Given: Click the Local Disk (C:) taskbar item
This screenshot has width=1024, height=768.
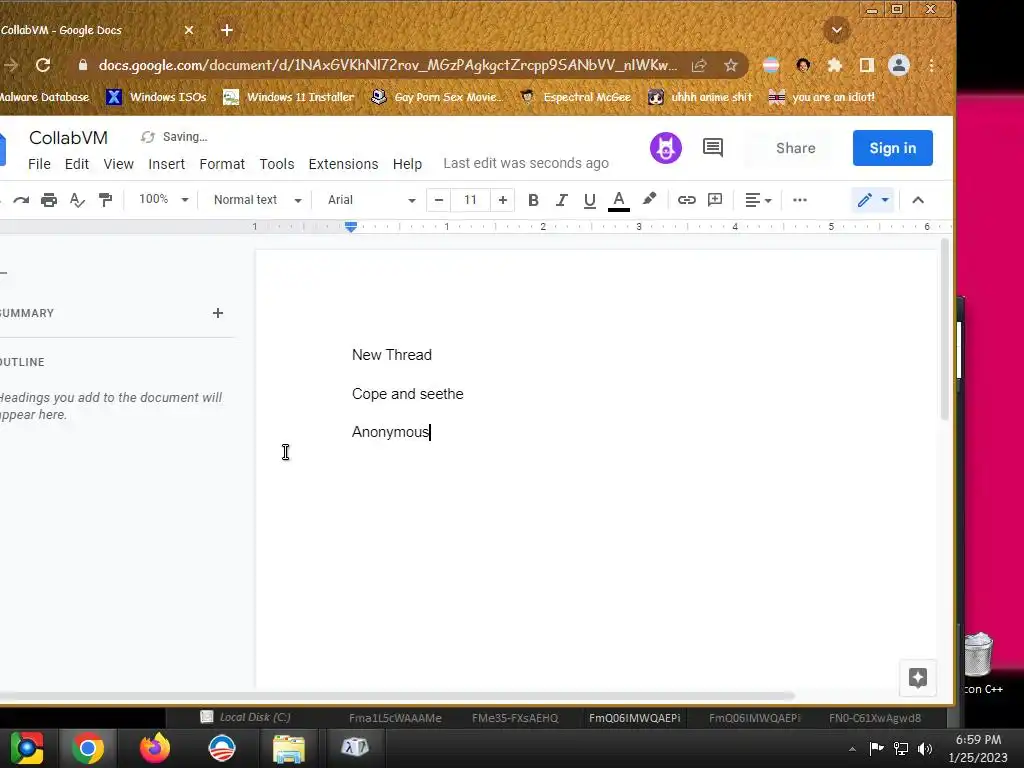Looking at the screenshot, I should point(246,717).
